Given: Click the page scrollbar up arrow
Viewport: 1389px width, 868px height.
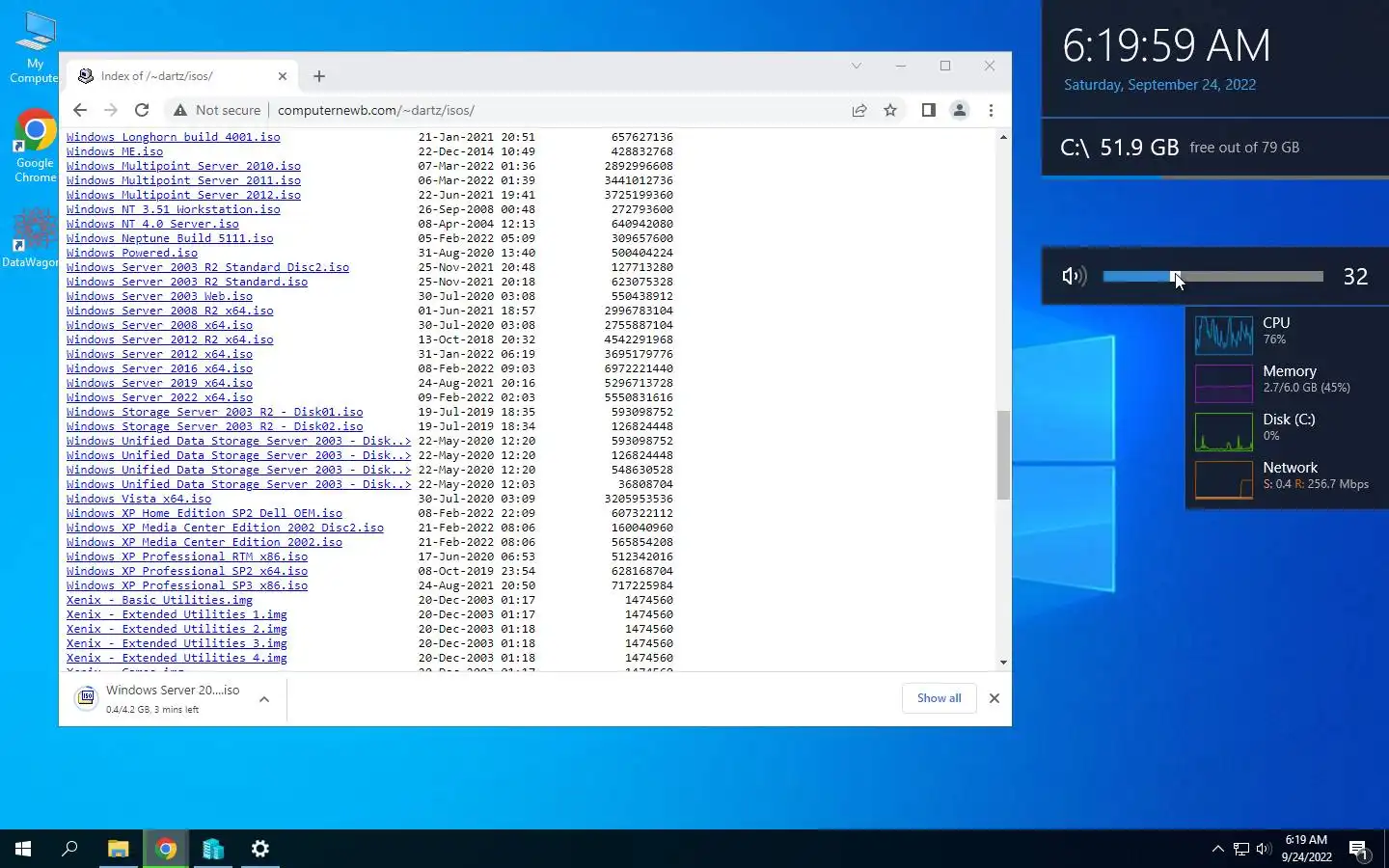Looking at the screenshot, I should tap(1003, 137).
